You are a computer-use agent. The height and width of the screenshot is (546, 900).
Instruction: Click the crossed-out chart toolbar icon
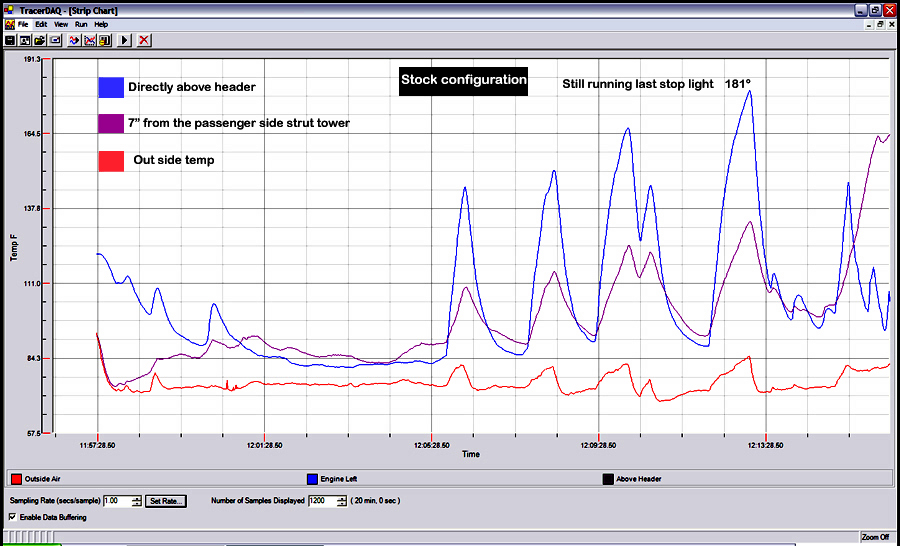click(x=89, y=40)
